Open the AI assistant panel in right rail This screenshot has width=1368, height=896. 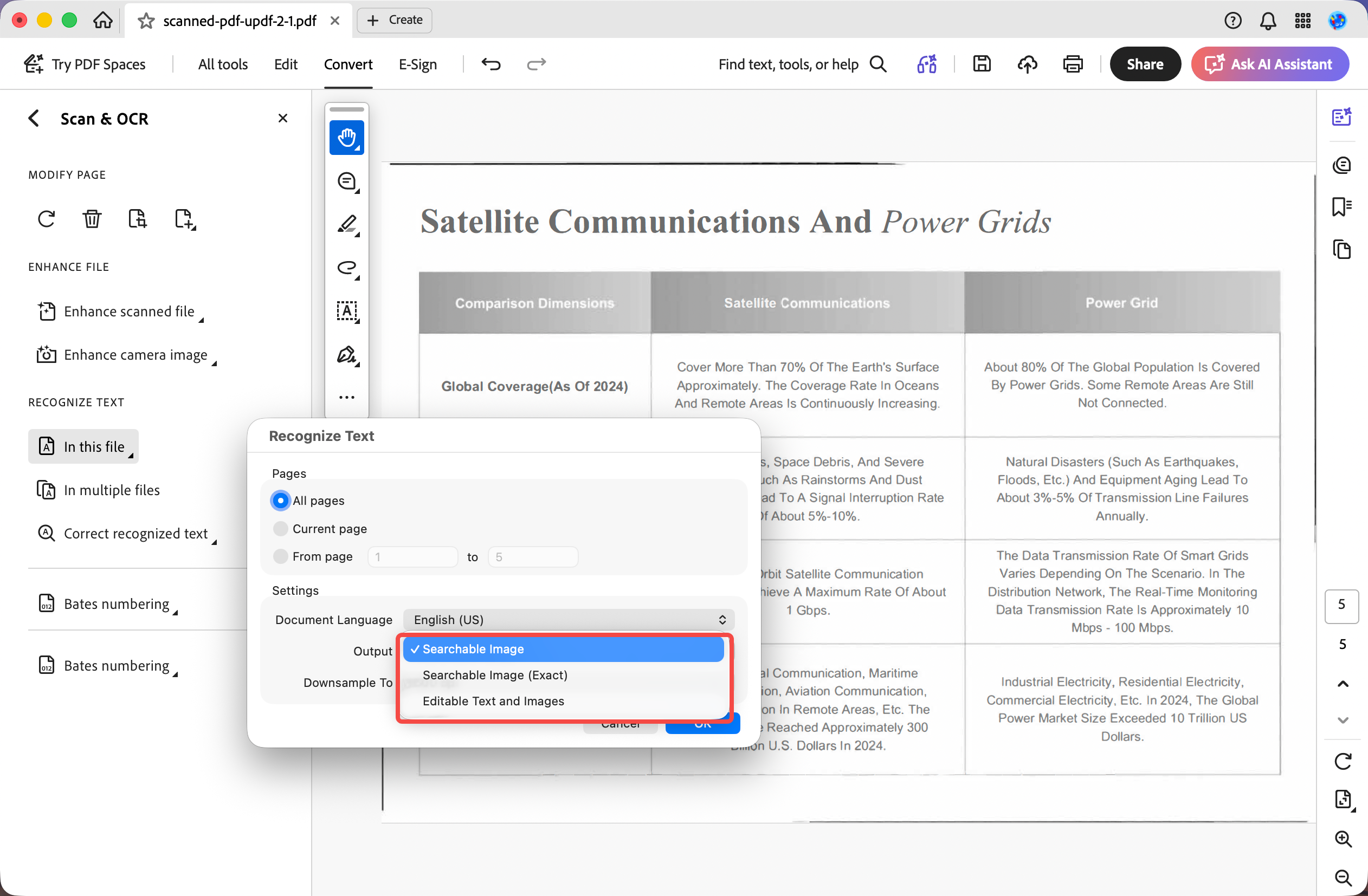click(1342, 116)
